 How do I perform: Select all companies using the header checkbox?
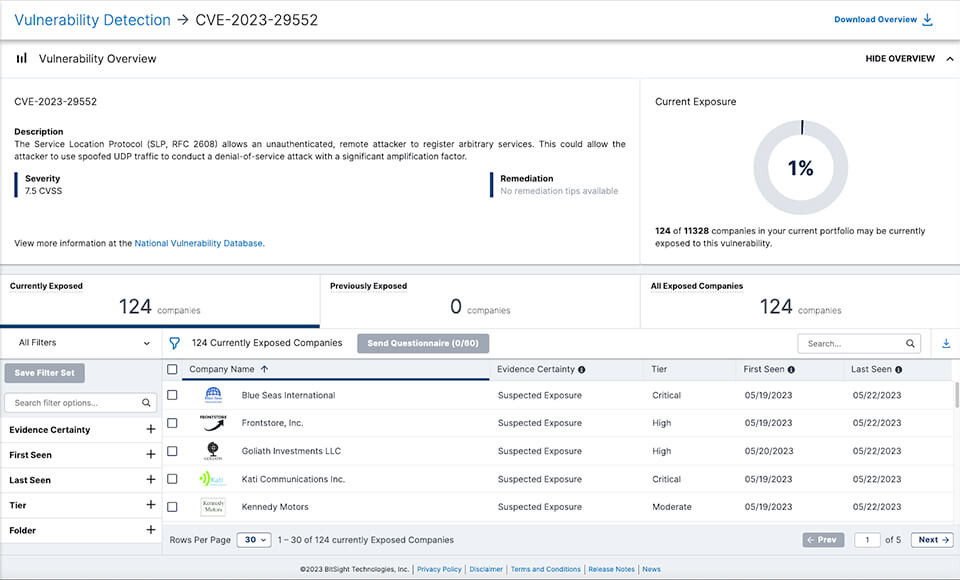pos(172,370)
